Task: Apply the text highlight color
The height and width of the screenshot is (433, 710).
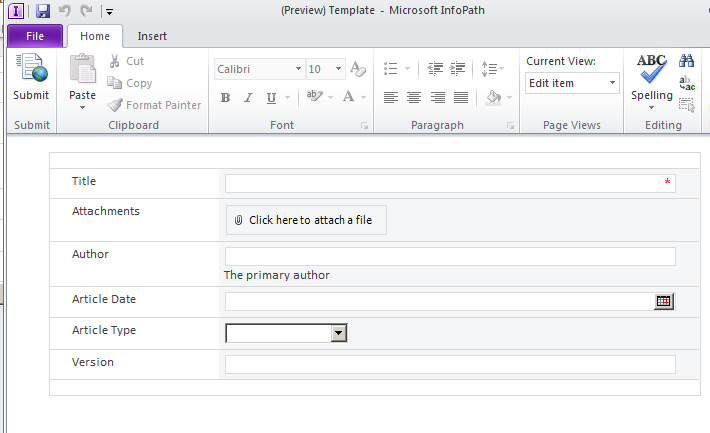Action: 314,96
